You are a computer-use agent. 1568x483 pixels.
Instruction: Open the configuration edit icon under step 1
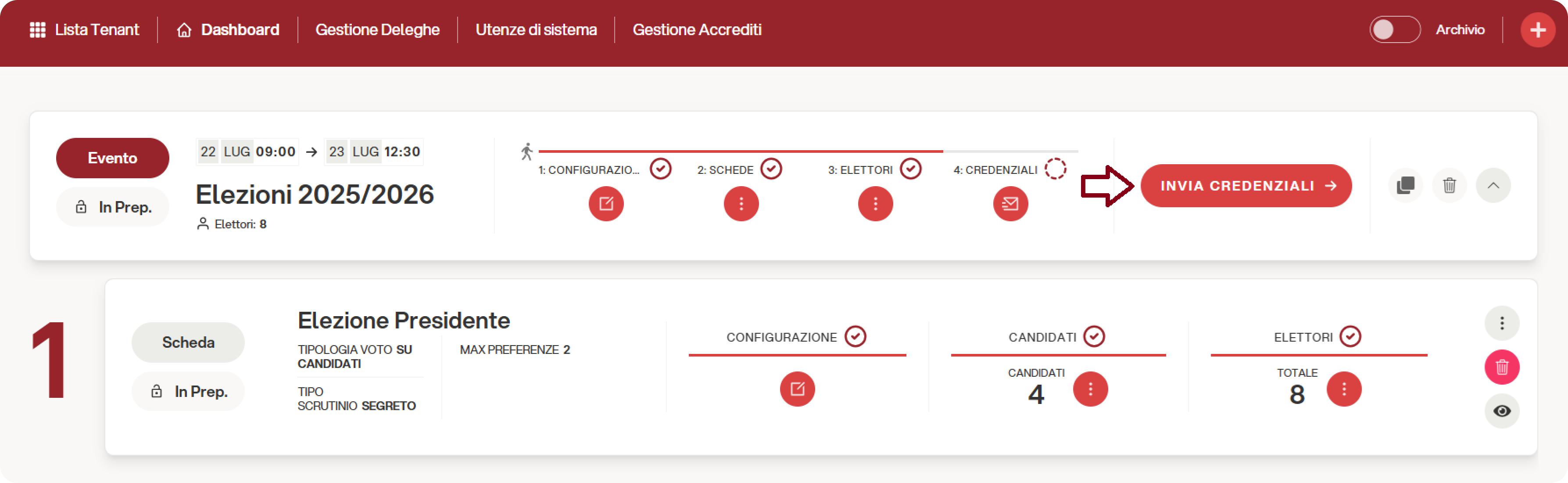(x=605, y=203)
